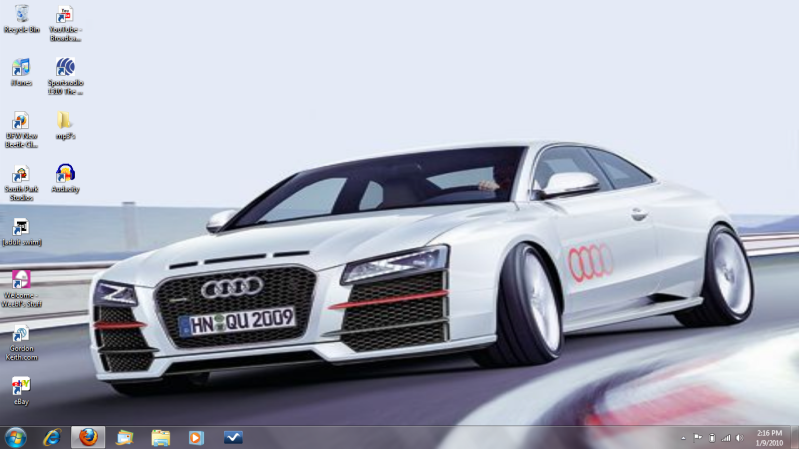Launch the iTunes desktop shortcut

coord(21,72)
